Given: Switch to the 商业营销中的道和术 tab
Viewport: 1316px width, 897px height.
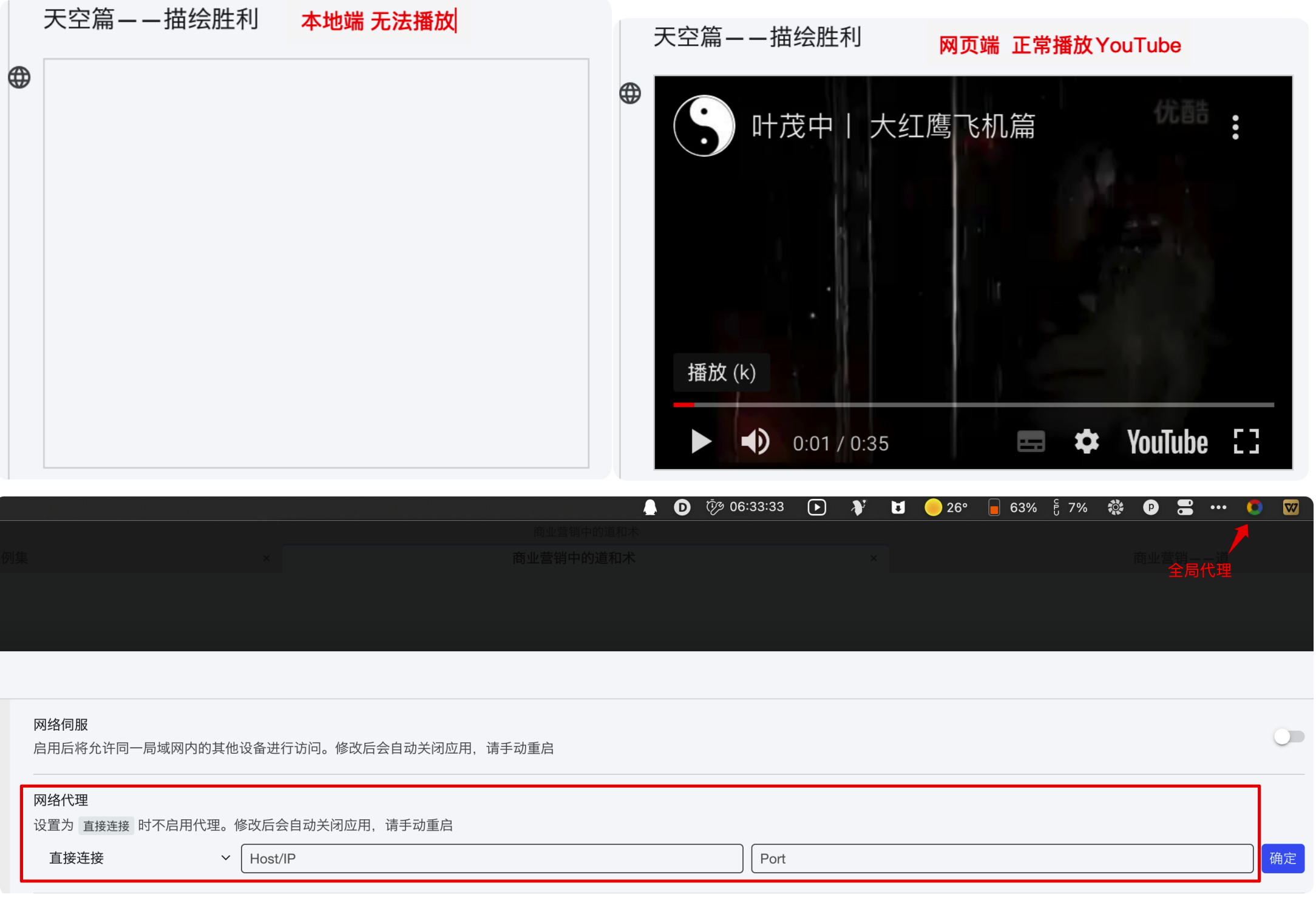Looking at the screenshot, I should [574, 558].
